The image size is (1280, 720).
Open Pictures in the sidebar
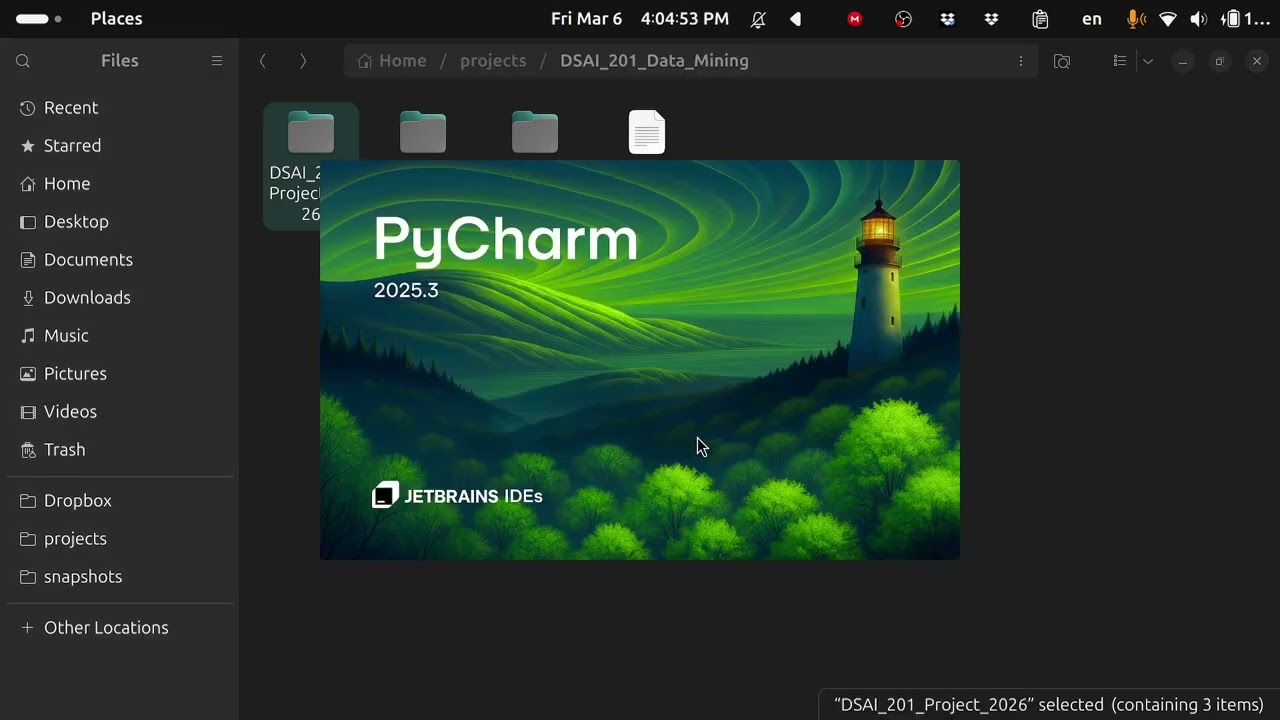click(120, 374)
